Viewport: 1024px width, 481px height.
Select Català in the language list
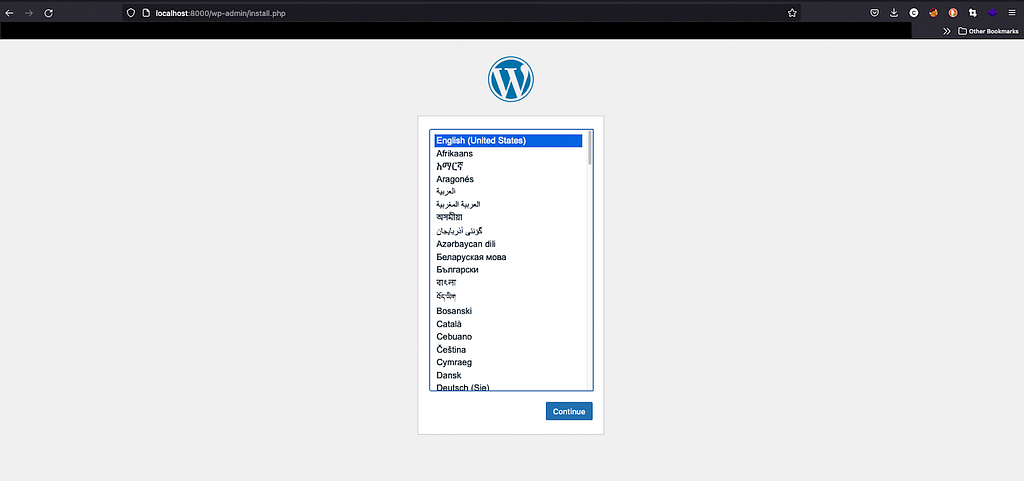coord(508,324)
